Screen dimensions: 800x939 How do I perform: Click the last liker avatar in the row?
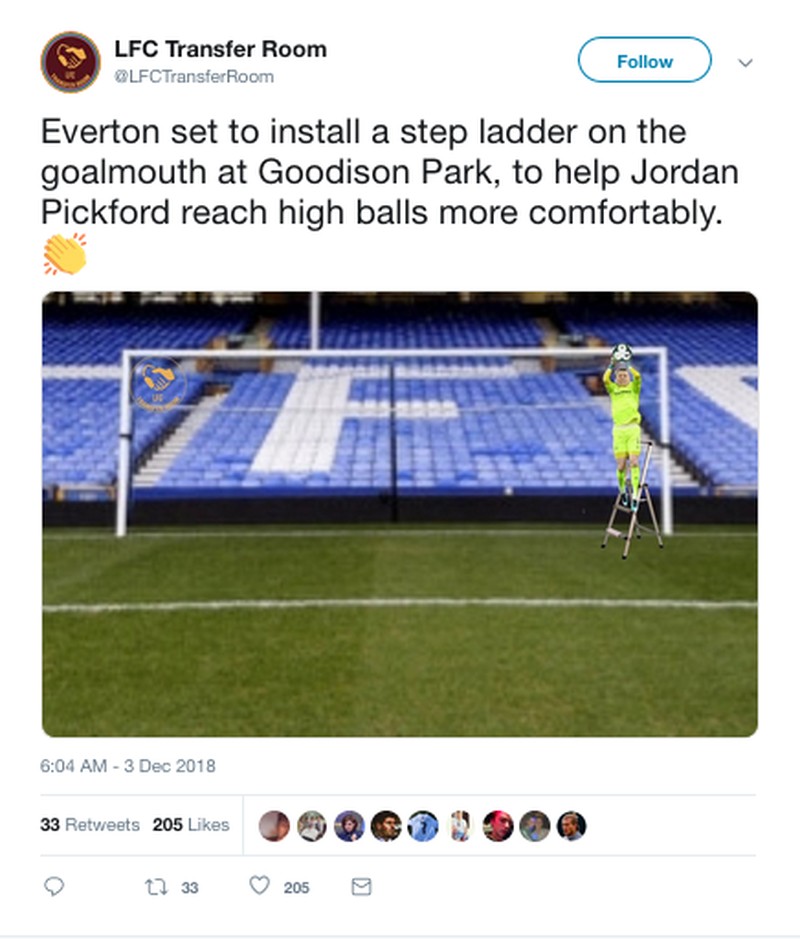(571, 826)
